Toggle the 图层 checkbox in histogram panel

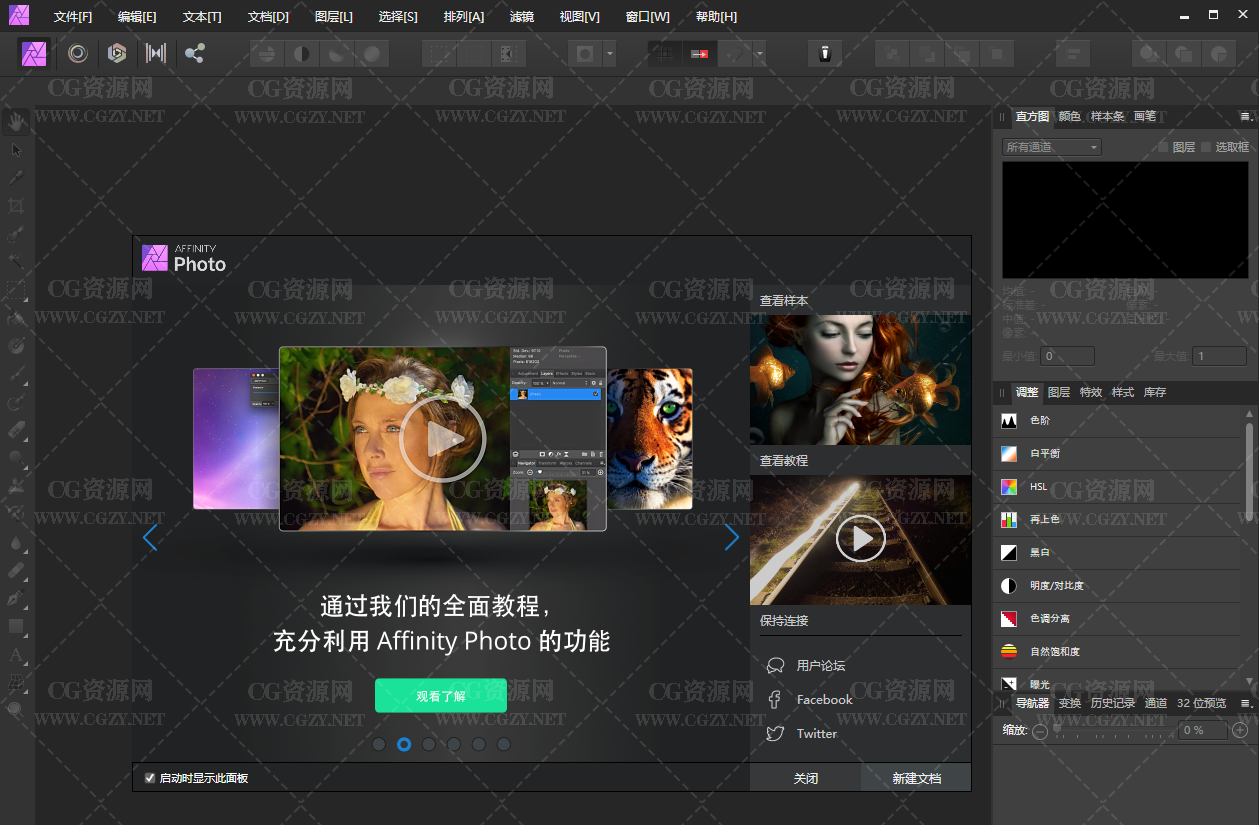pos(1162,147)
